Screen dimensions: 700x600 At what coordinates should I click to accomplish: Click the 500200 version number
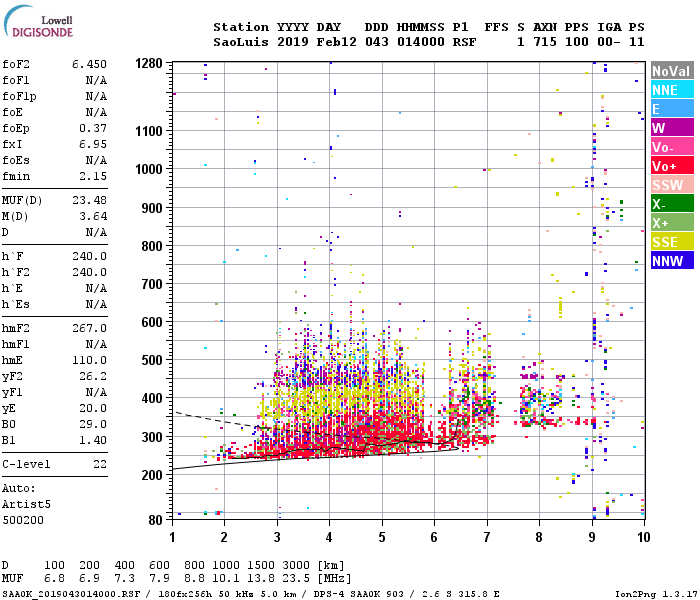point(23,520)
